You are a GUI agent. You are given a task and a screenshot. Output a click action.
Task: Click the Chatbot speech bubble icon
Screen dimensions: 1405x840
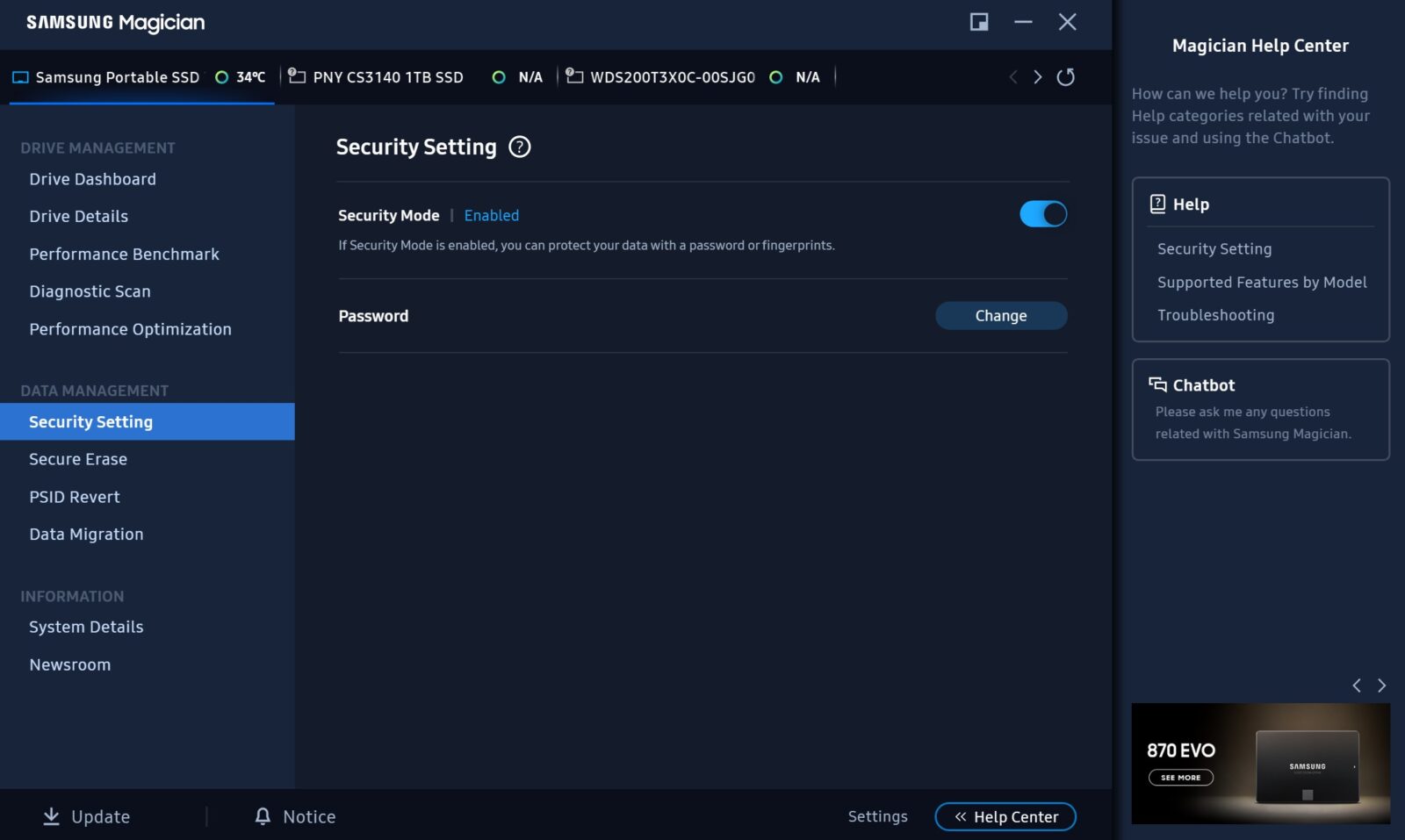pyautogui.click(x=1157, y=384)
